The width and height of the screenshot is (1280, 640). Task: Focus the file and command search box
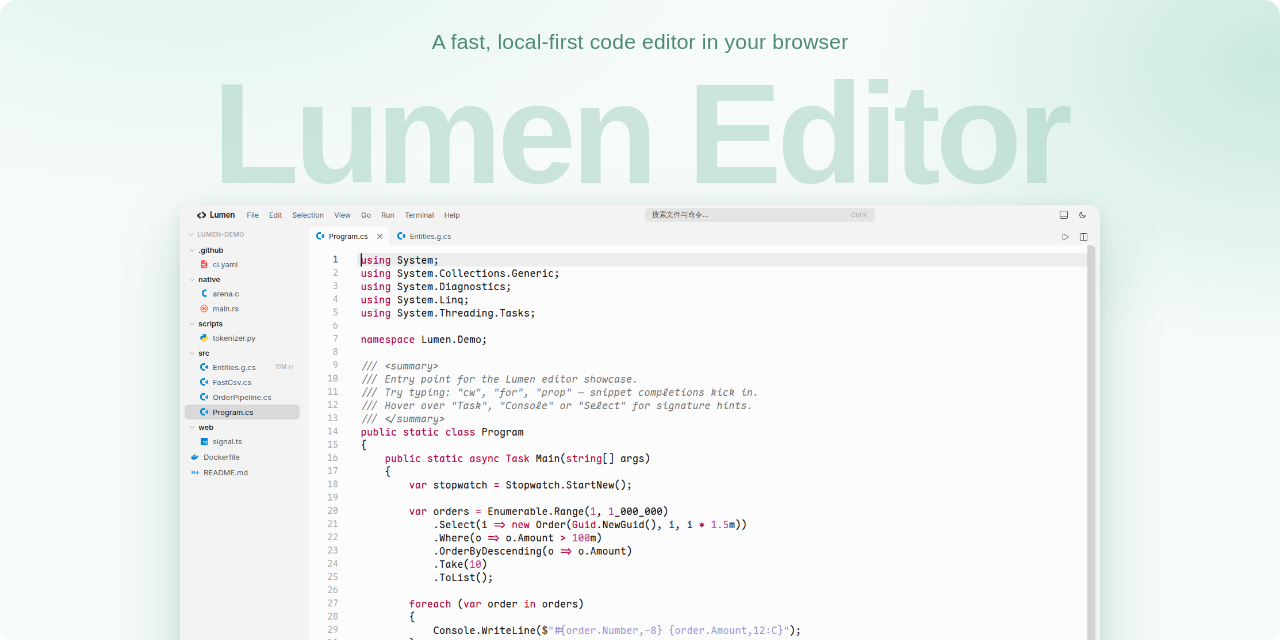760,215
